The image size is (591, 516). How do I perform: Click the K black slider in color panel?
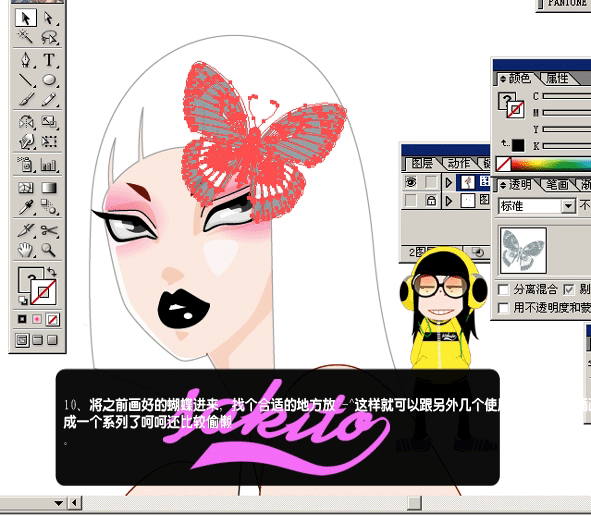click(x=567, y=146)
